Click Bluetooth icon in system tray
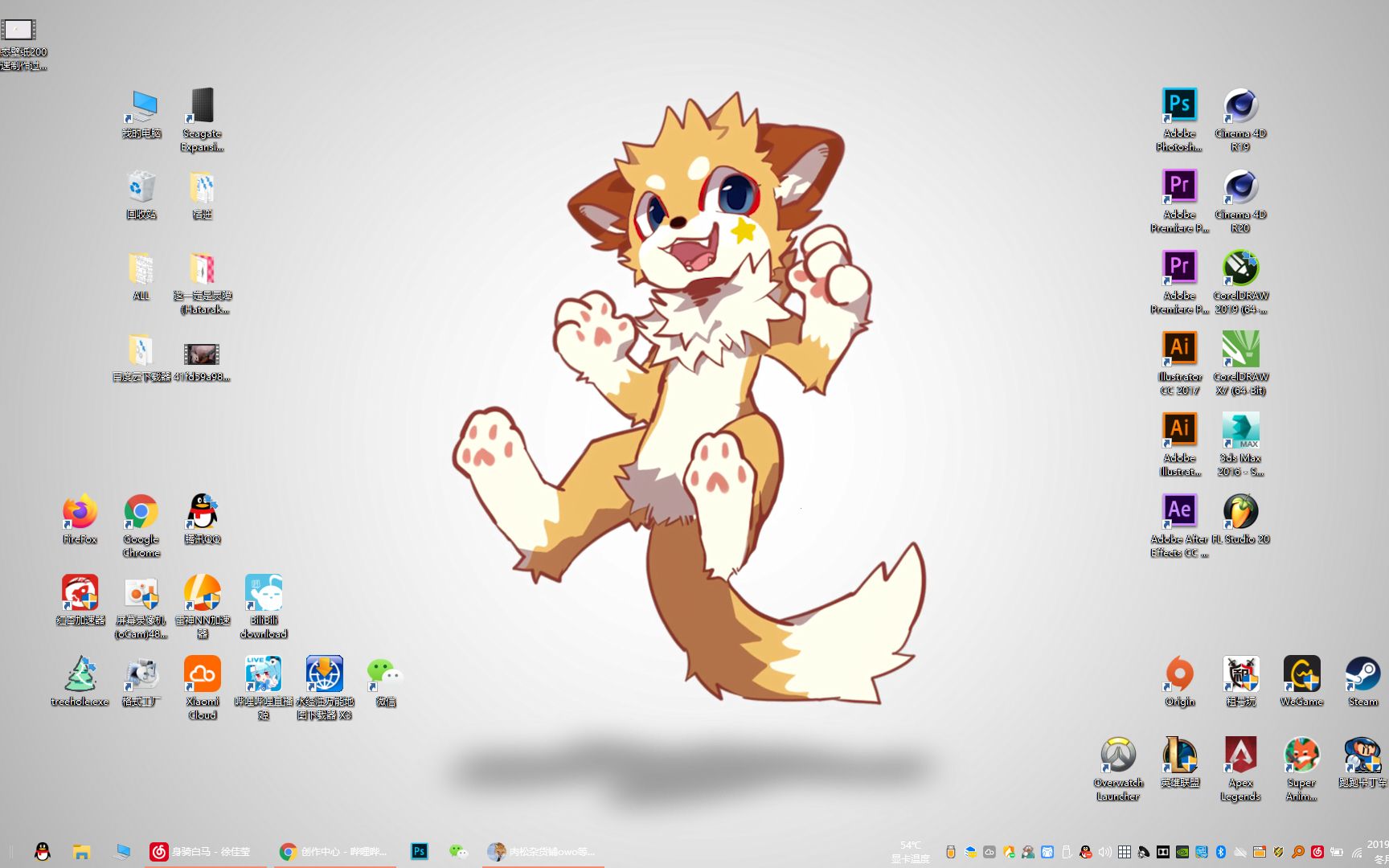1389x868 pixels. point(1220,852)
